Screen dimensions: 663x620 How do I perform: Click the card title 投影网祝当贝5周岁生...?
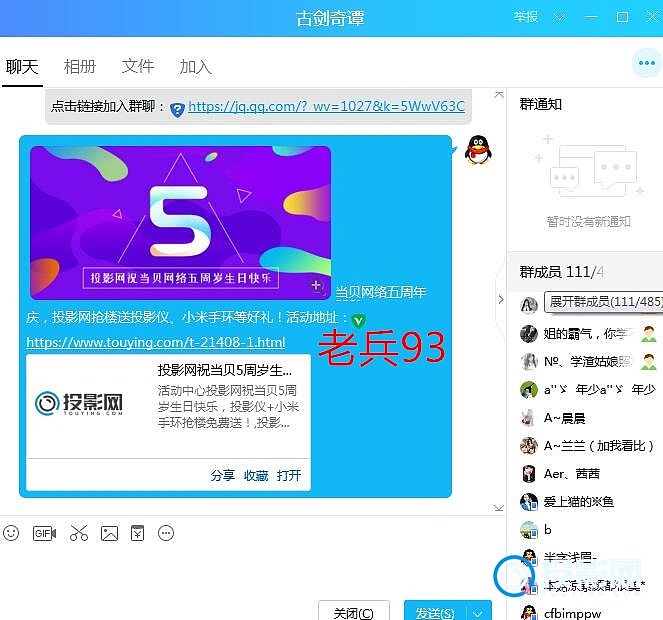click(x=225, y=370)
